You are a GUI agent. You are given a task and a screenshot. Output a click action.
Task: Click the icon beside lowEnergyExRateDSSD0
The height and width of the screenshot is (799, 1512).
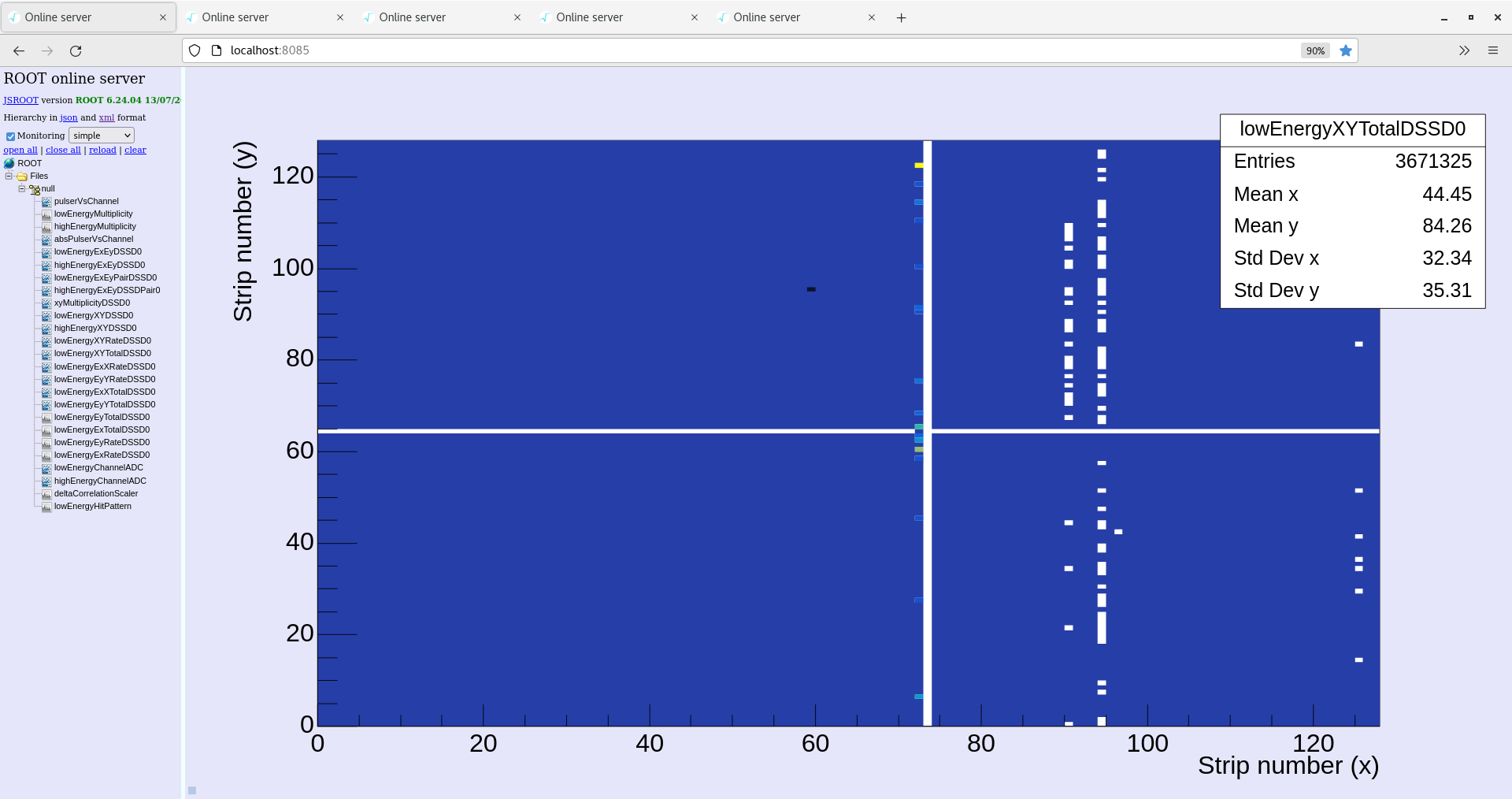point(46,455)
